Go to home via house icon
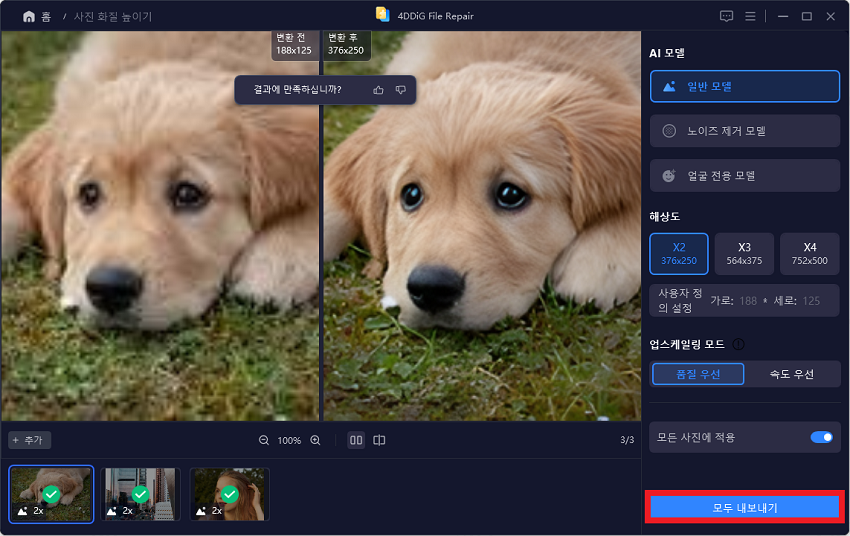850x536 pixels. point(29,17)
